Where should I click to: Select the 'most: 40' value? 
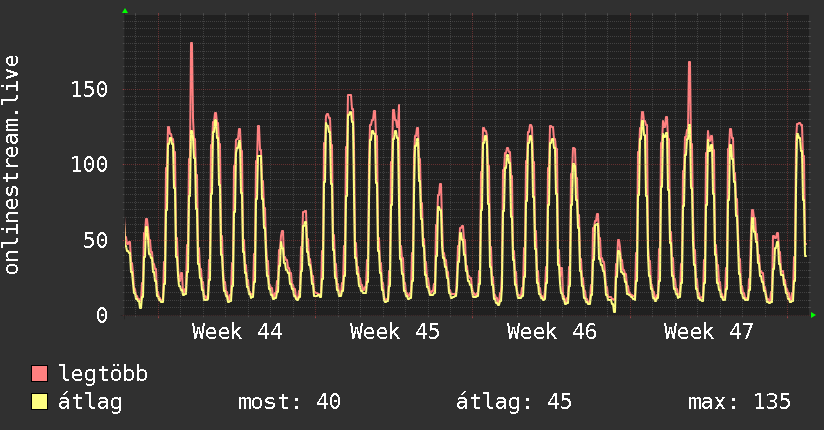(289, 402)
